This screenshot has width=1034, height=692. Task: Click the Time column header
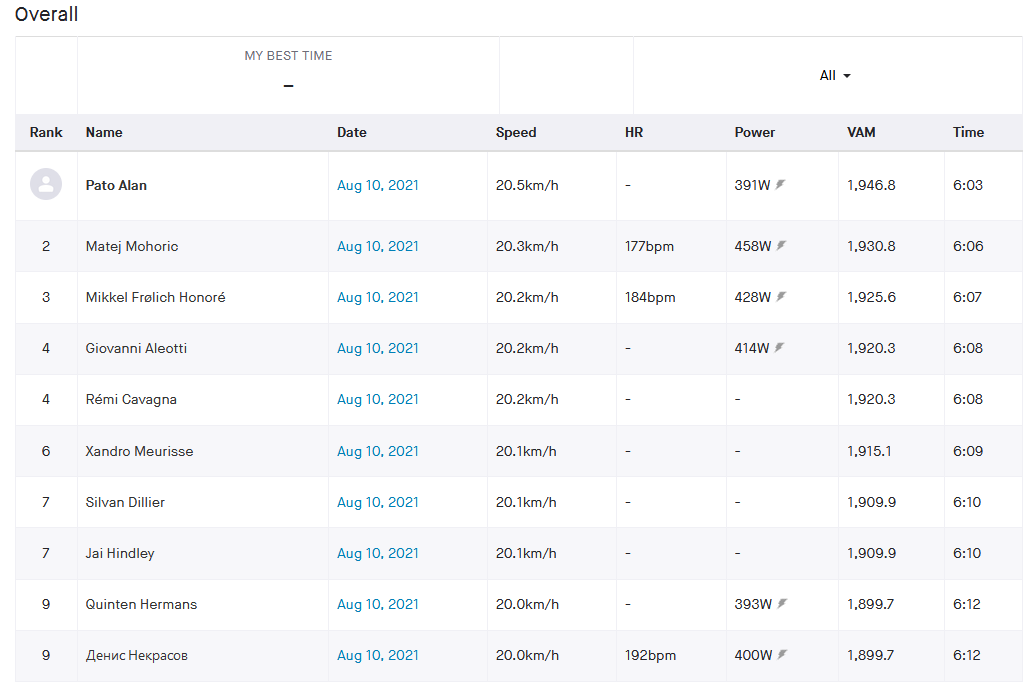coord(968,132)
